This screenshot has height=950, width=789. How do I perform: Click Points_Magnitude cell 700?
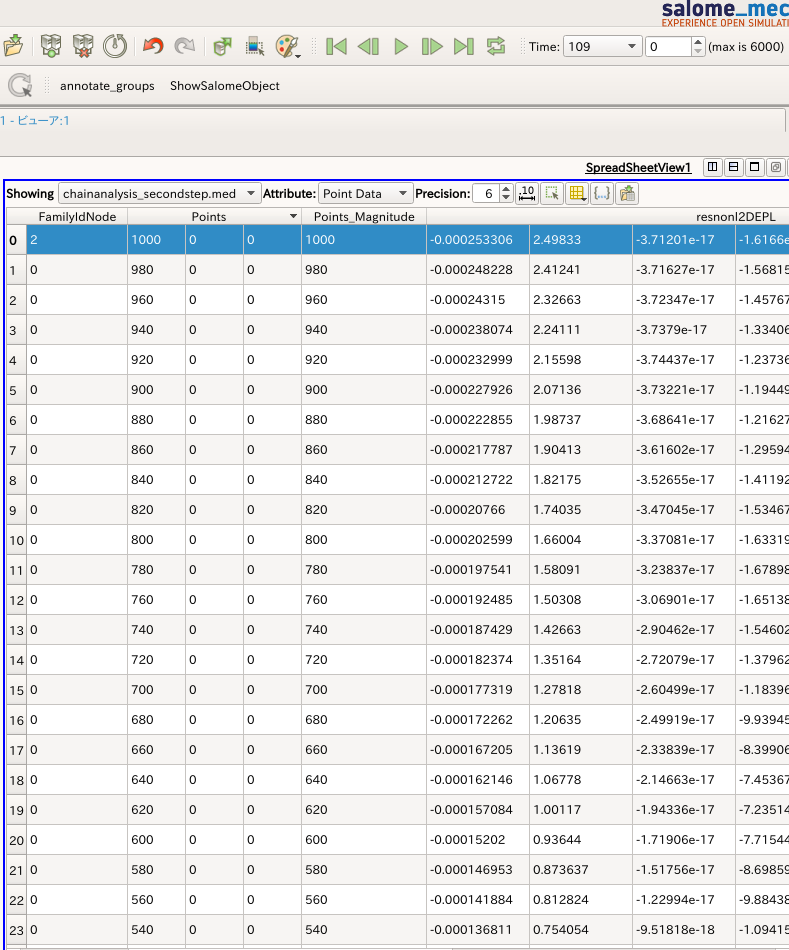pos(364,689)
